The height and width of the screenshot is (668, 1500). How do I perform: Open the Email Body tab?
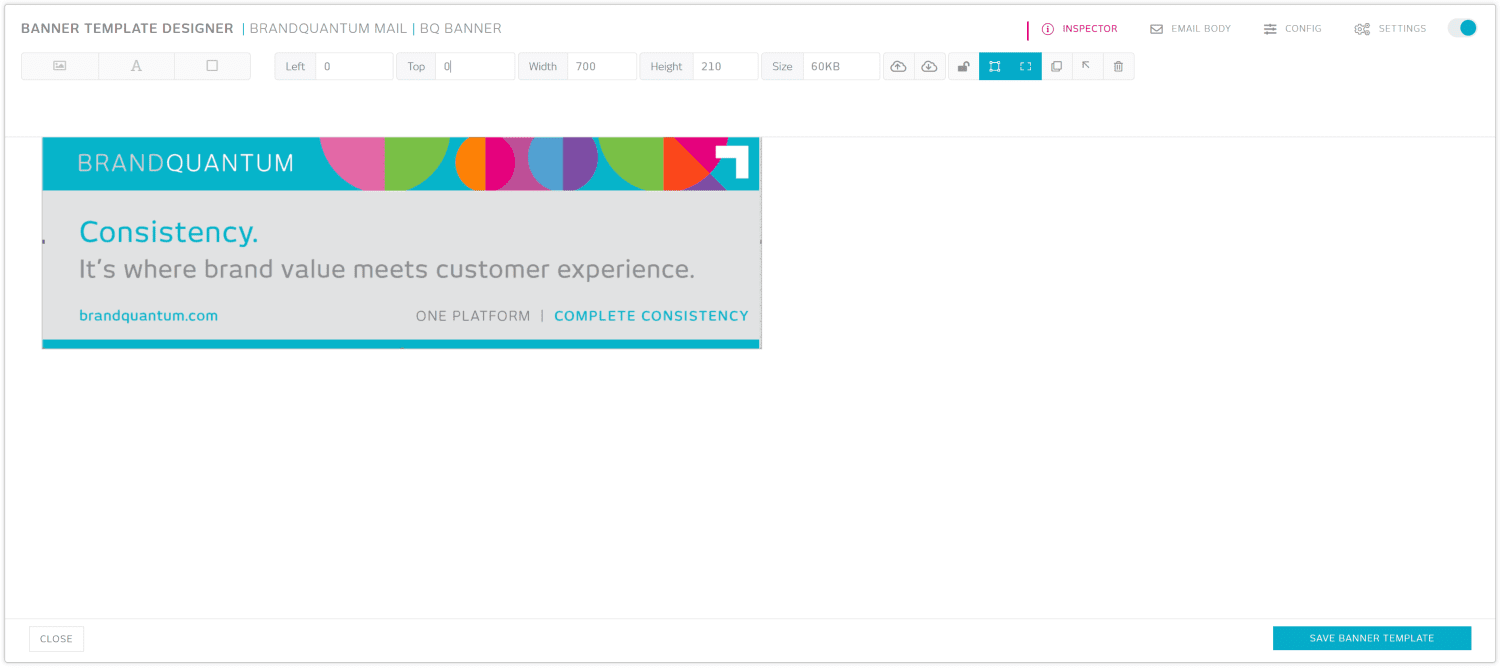pos(1190,29)
